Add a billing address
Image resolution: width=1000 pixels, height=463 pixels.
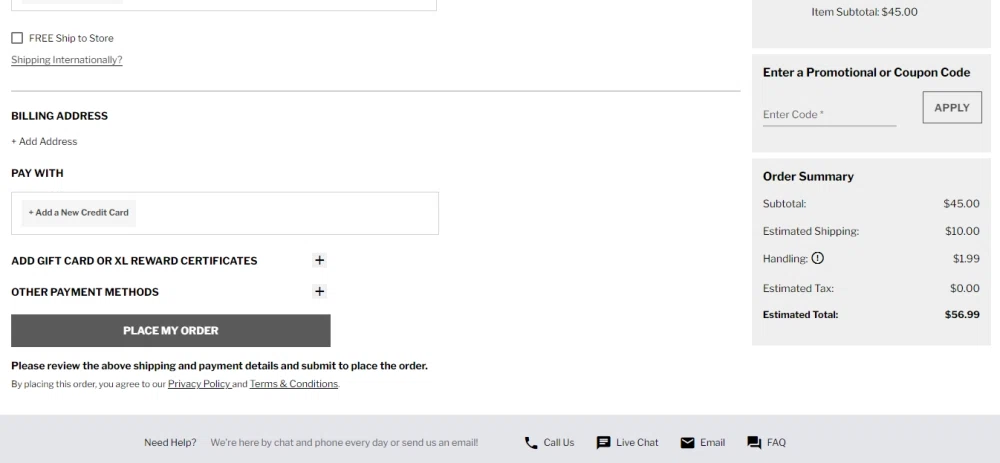point(44,142)
